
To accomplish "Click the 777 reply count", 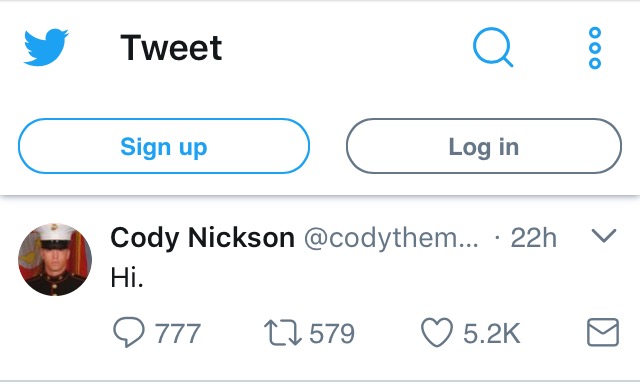I will [178, 334].
